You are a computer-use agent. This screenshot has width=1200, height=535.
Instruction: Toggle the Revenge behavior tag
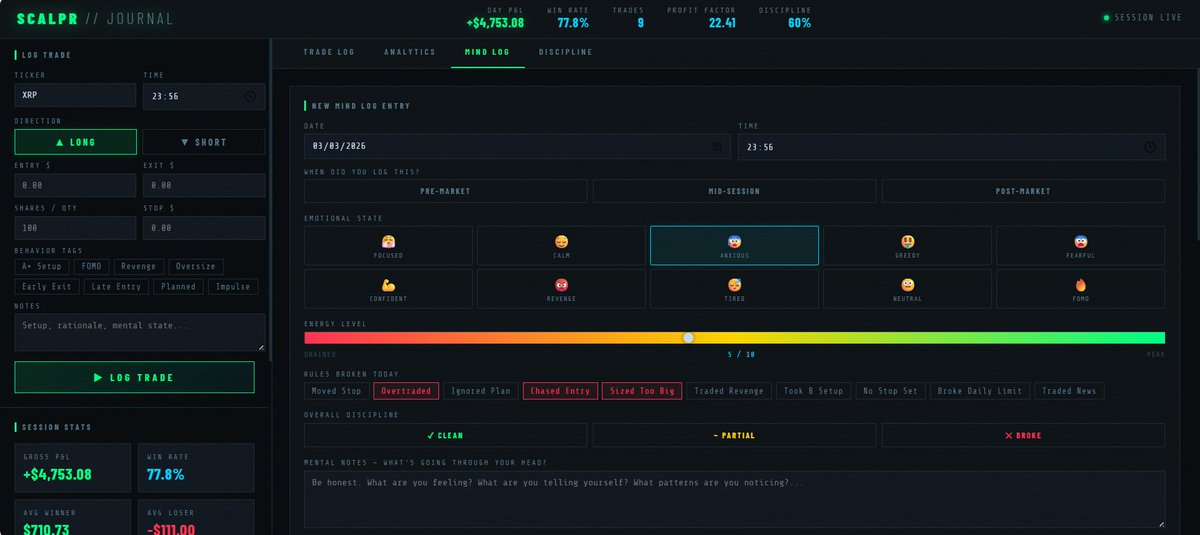tap(138, 266)
